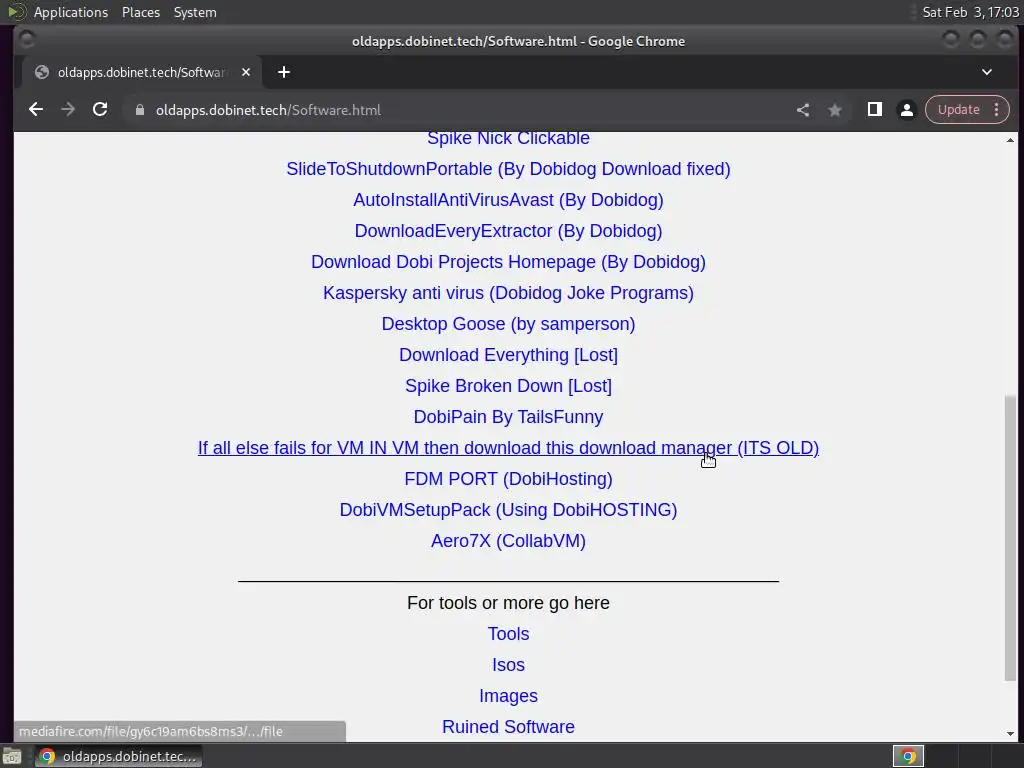Open Kaspersky anti virus joke program link
Viewport: 1024px width, 768px height.
pos(508,293)
